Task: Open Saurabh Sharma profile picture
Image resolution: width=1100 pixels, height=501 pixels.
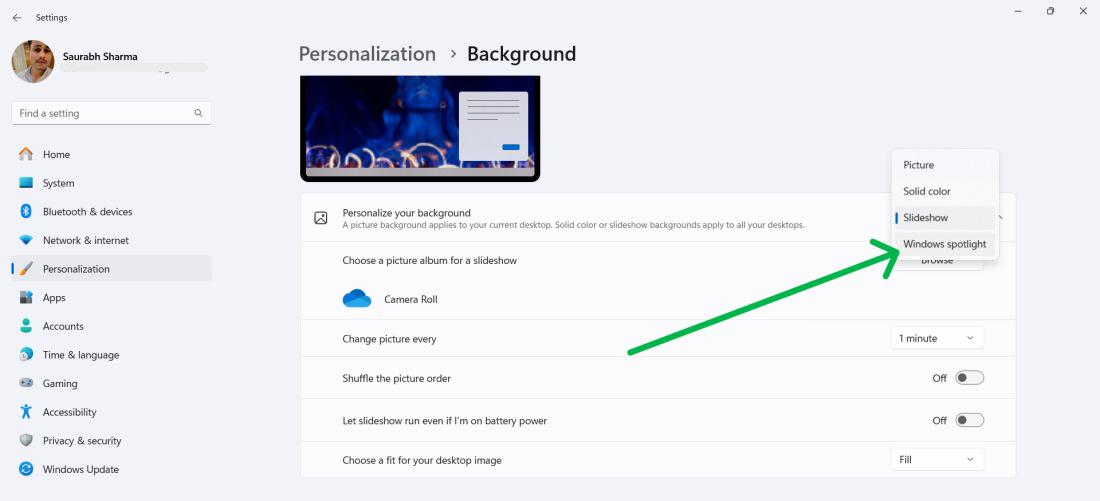Action: [33, 62]
